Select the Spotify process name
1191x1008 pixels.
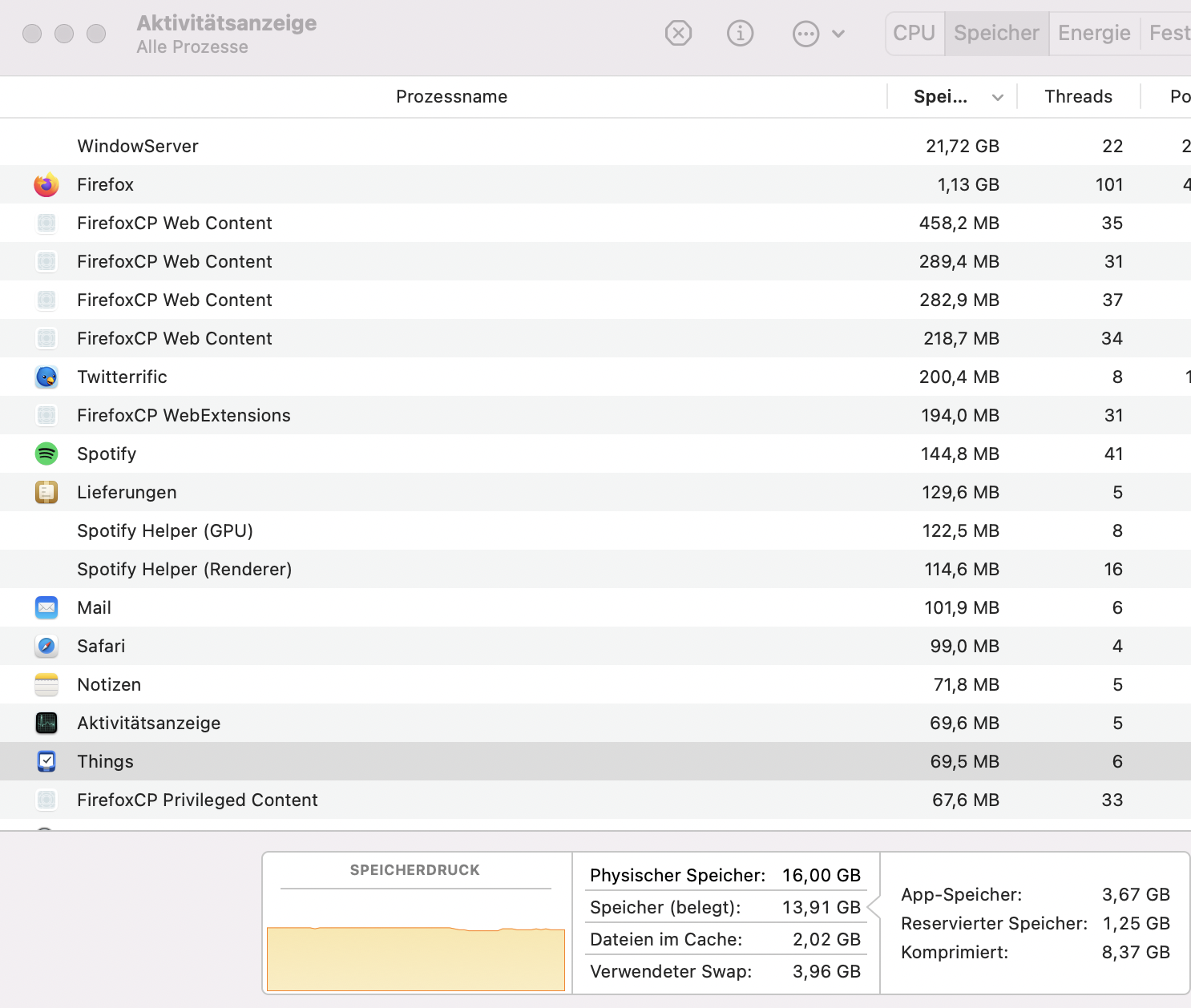tap(107, 454)
